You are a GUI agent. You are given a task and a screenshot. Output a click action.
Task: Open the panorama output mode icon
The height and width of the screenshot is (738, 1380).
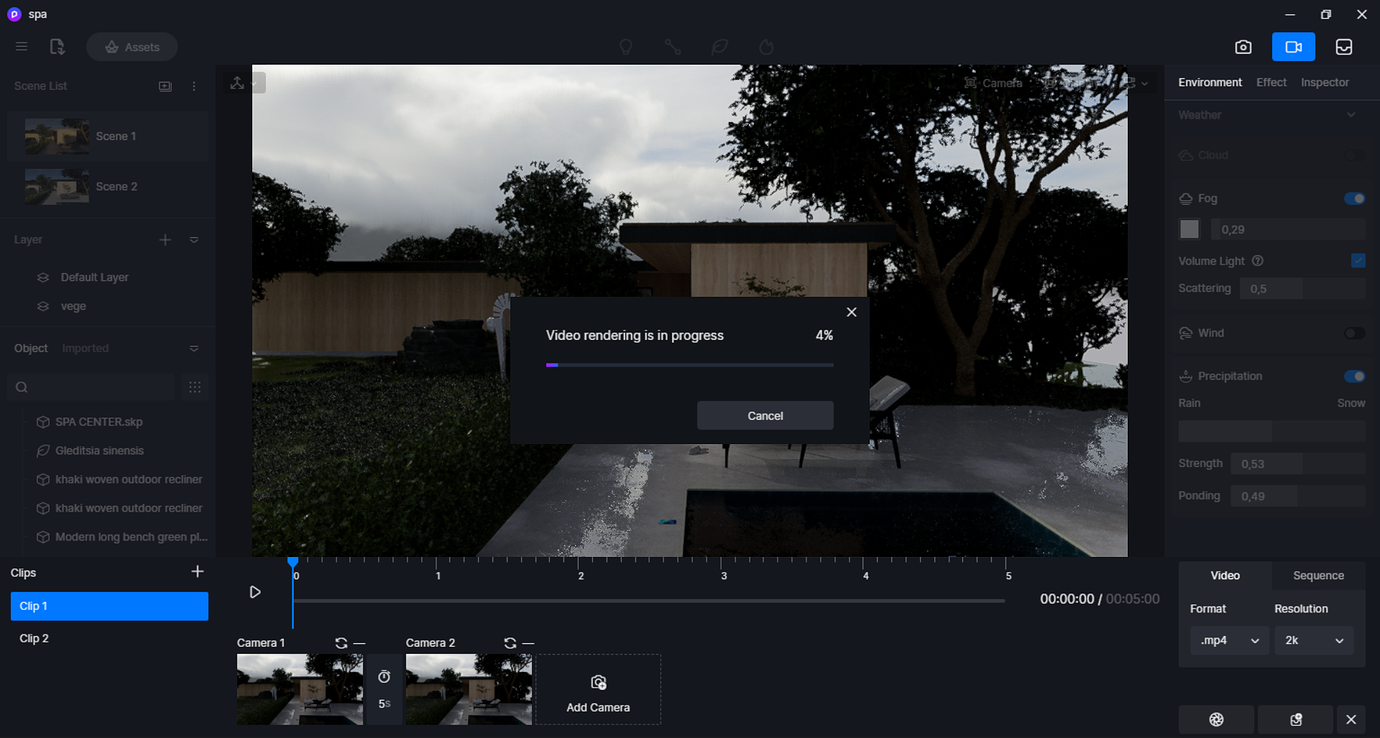1344,47
